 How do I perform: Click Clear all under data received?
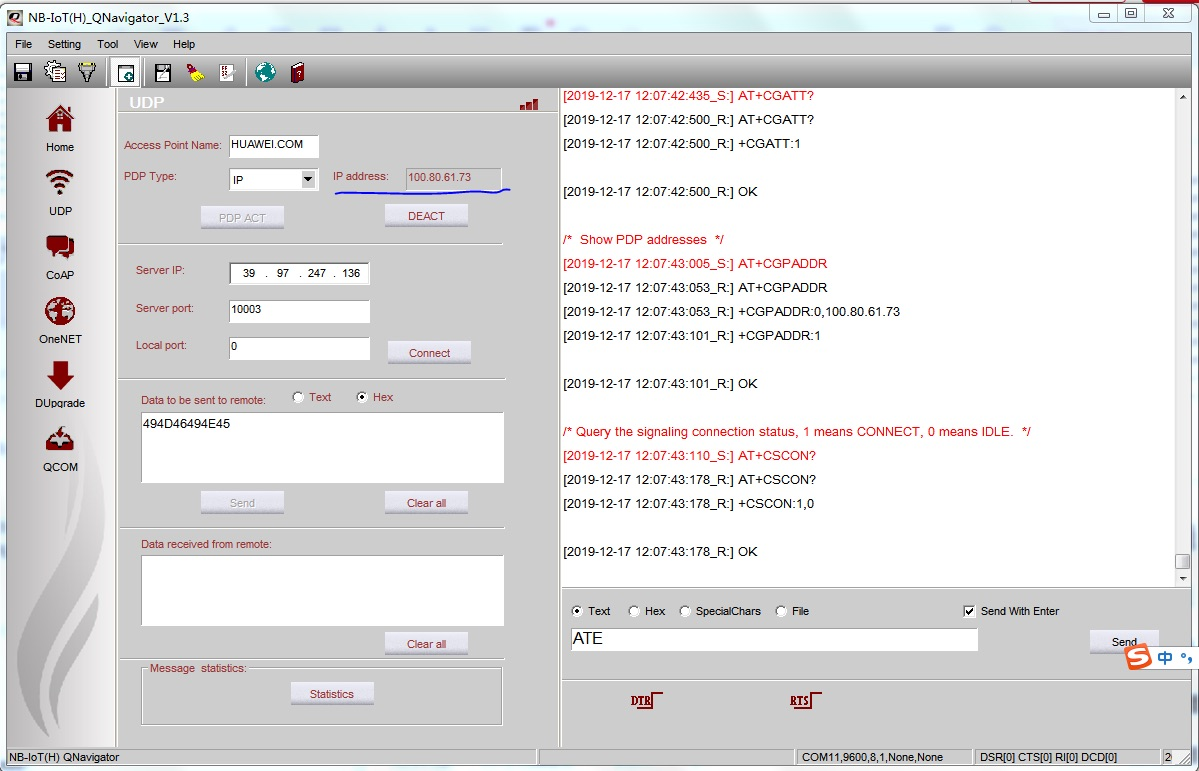426,643
